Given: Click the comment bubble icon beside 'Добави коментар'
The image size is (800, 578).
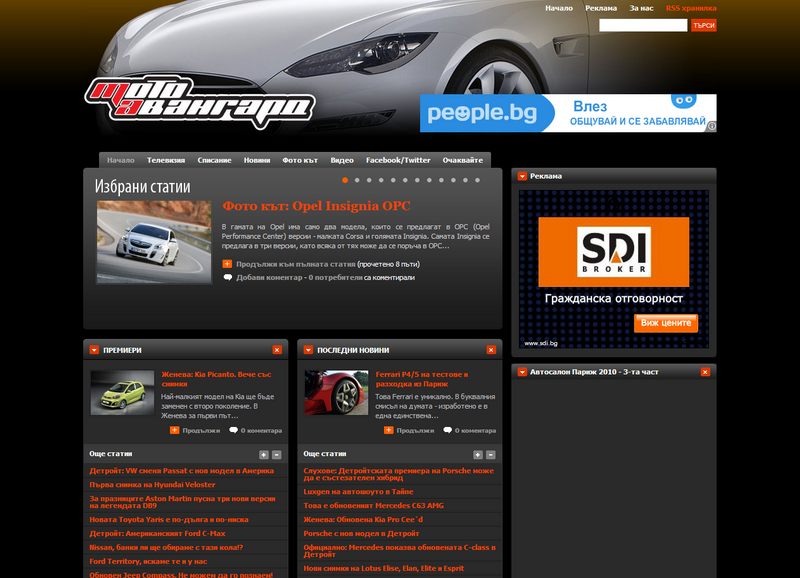Looking at the screenshot, I should pos(228,278).
